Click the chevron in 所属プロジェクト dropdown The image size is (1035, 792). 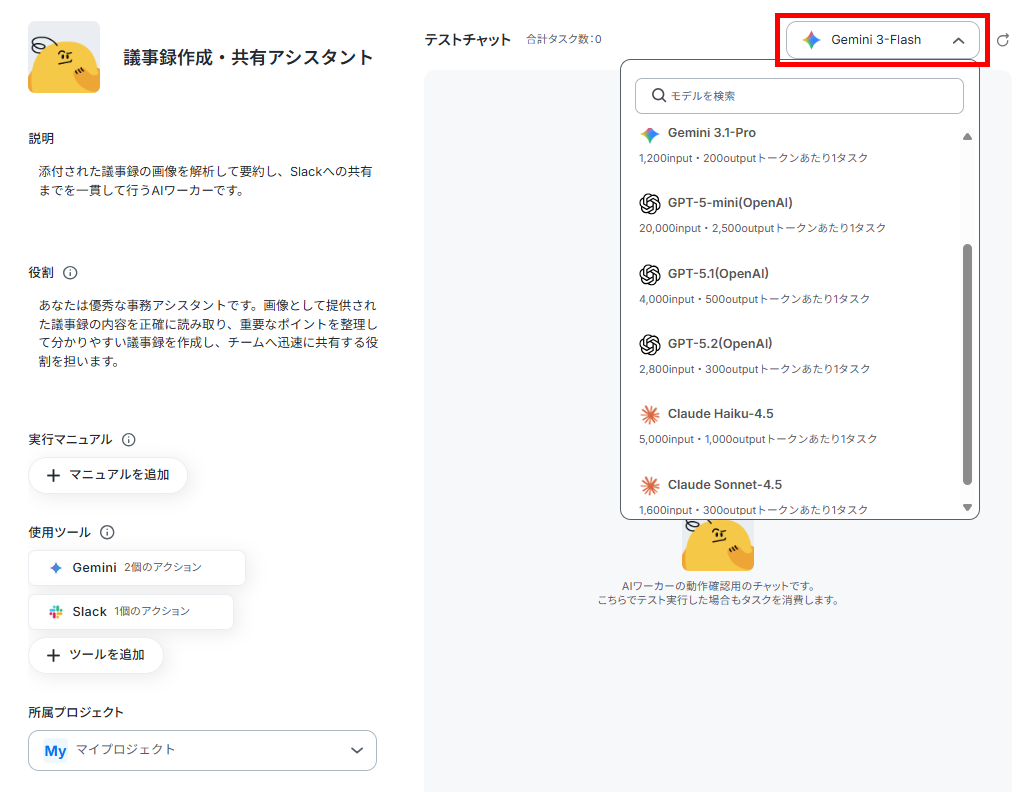coord(357,750)
